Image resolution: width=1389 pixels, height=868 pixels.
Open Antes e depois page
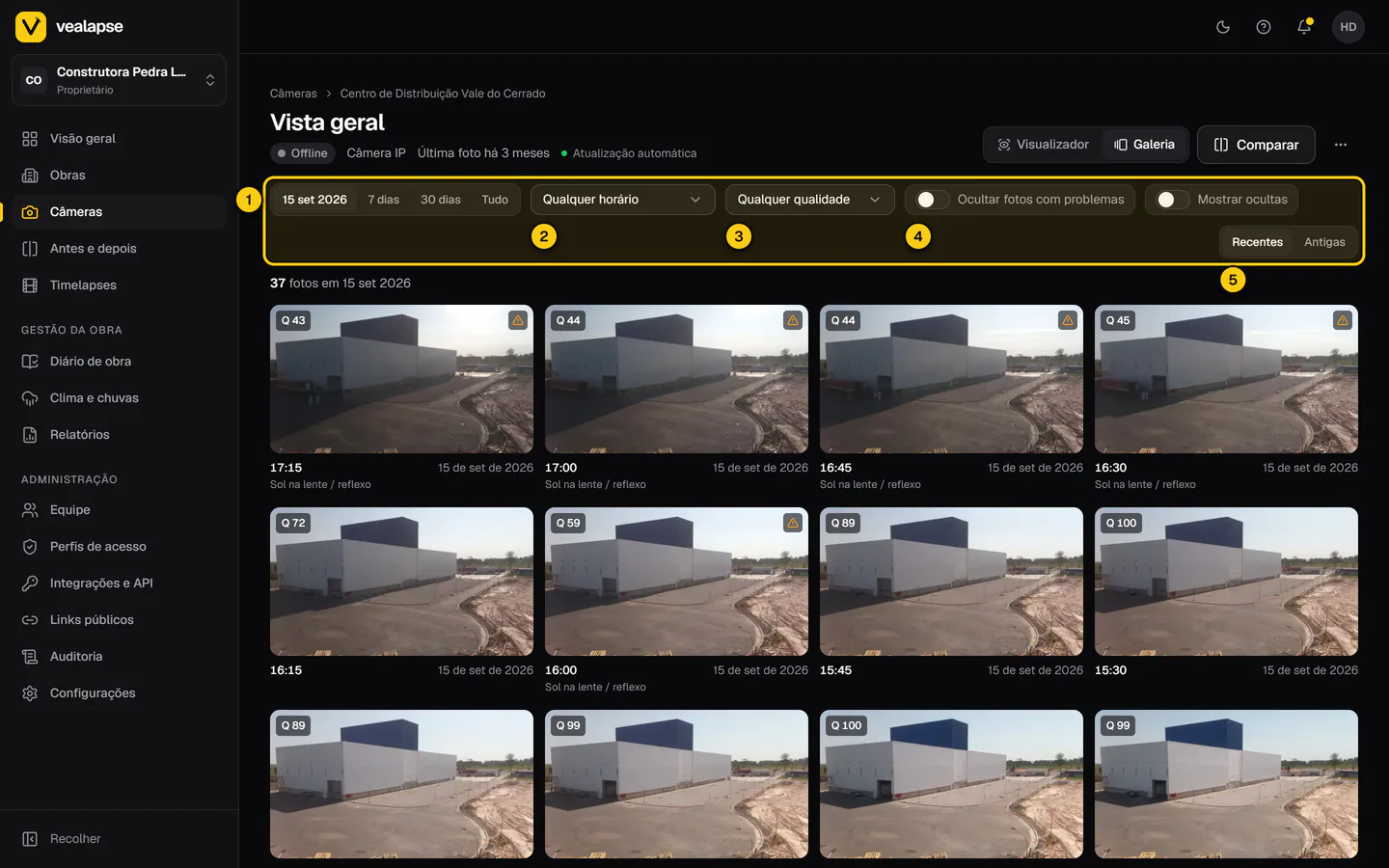[x=119, y=249]
